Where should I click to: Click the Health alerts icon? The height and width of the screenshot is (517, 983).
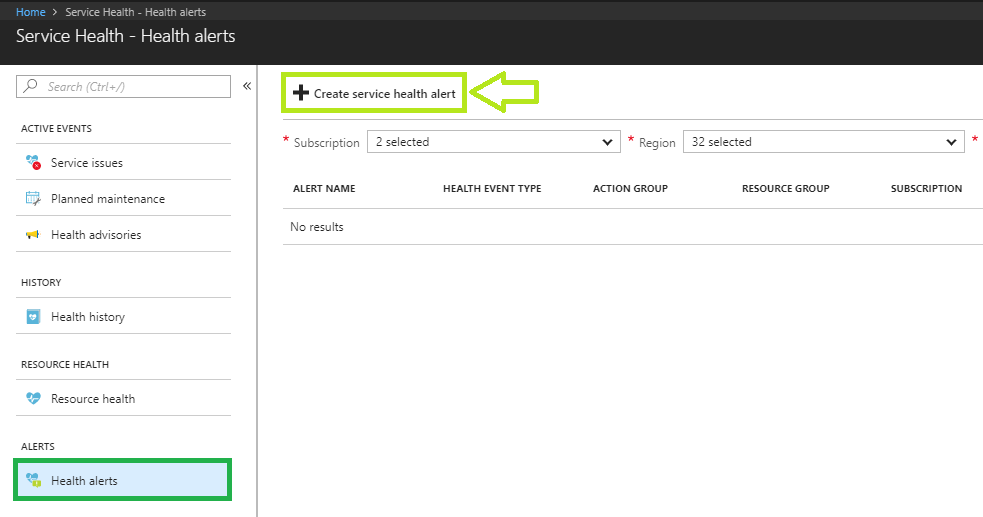(33, 481)
